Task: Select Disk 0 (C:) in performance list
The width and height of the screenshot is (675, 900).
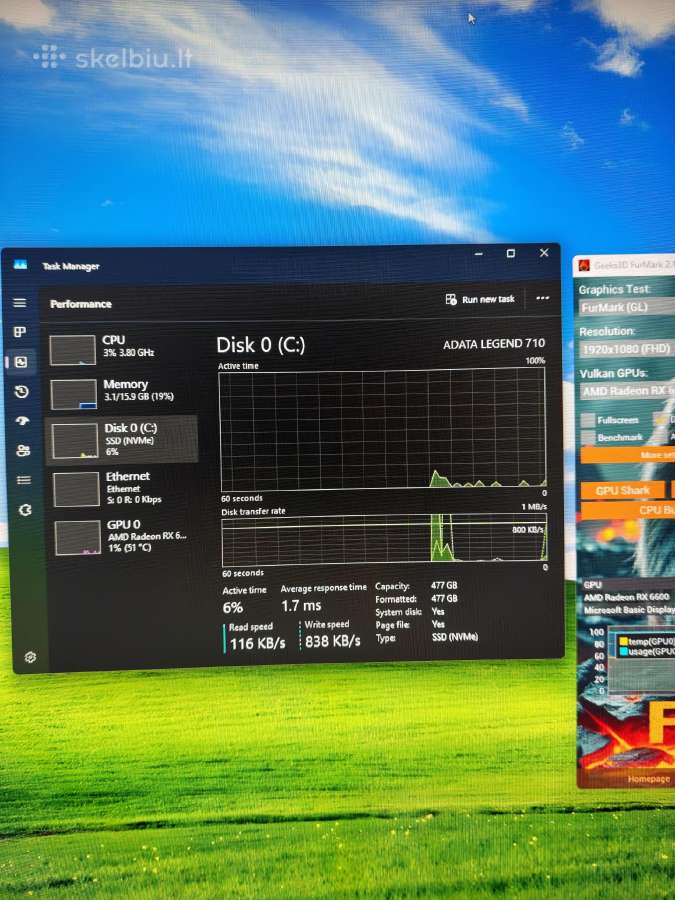Action: pyautogui.click(x=122, y=440)
